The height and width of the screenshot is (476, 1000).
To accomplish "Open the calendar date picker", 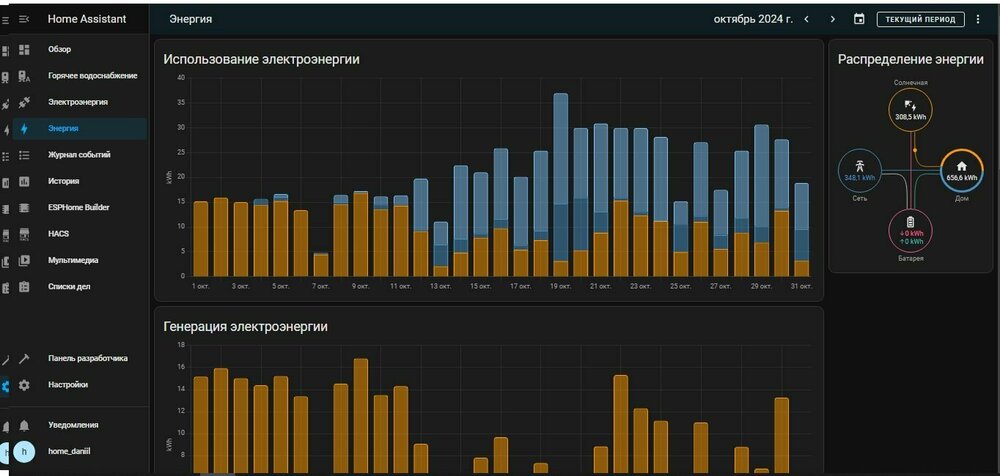I will point(859,19).
